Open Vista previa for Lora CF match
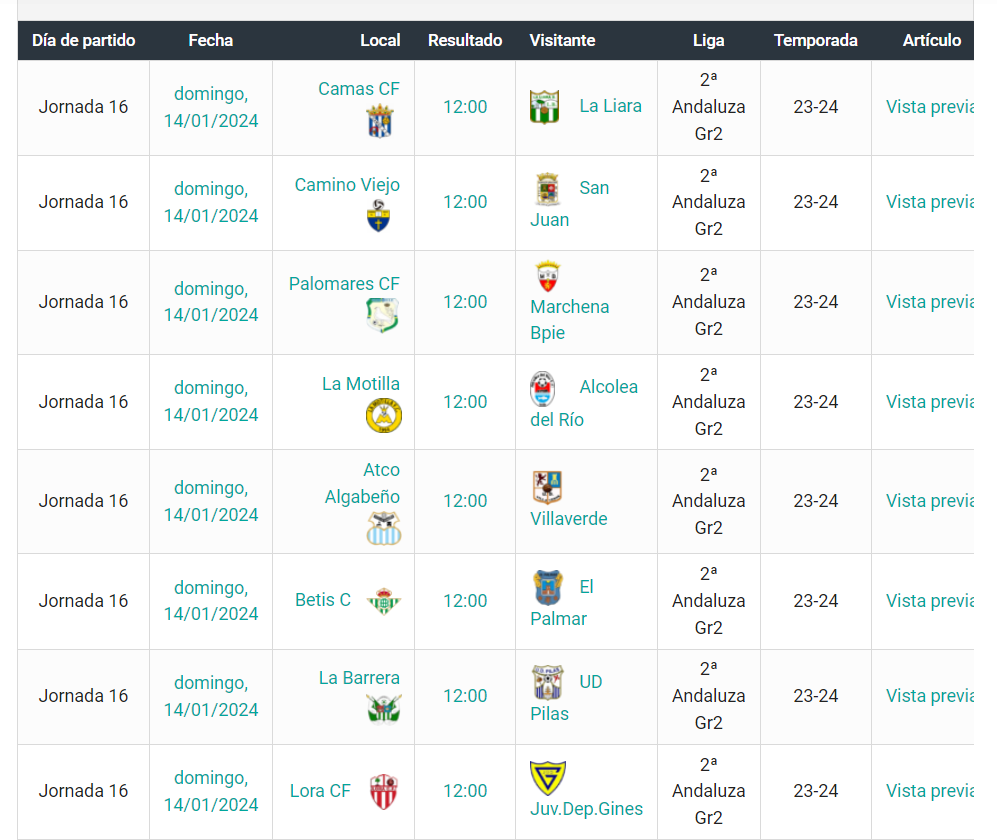 929,791
